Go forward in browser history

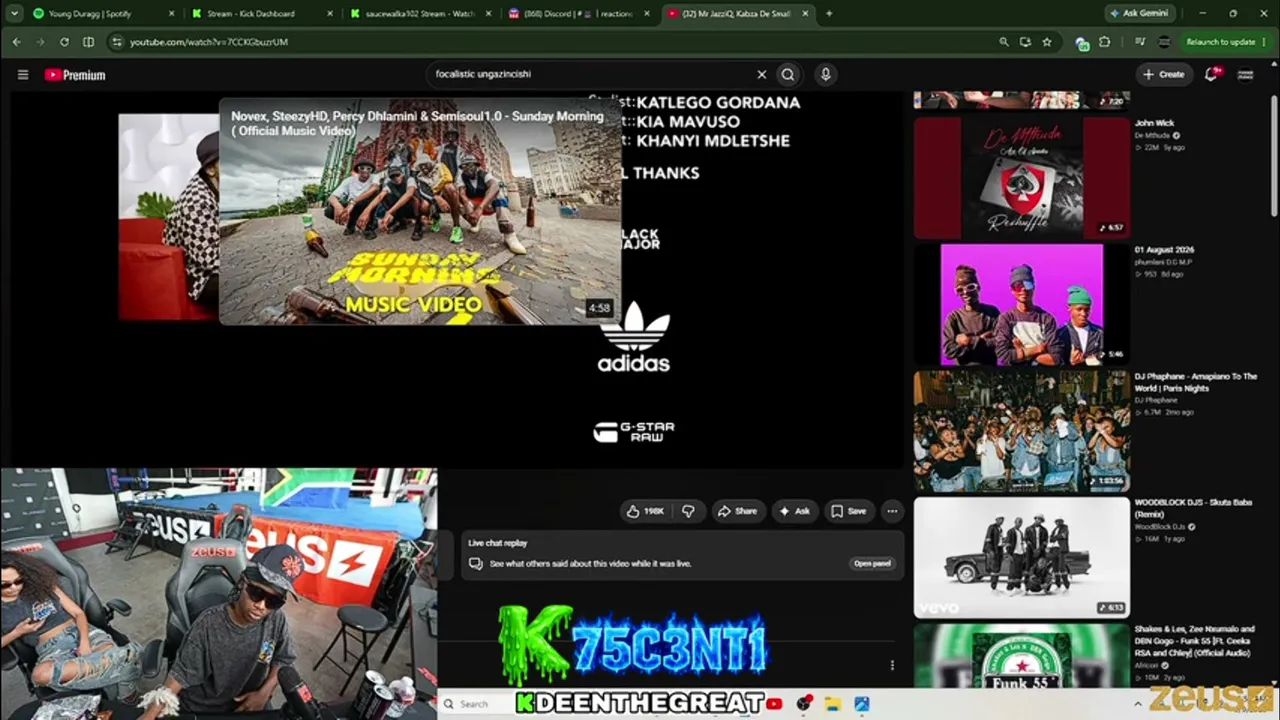pos(40,42)
